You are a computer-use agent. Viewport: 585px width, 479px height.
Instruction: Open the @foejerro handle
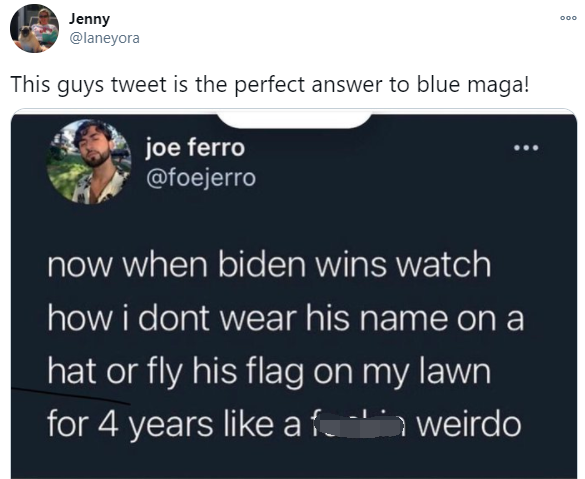click(201, 178)
